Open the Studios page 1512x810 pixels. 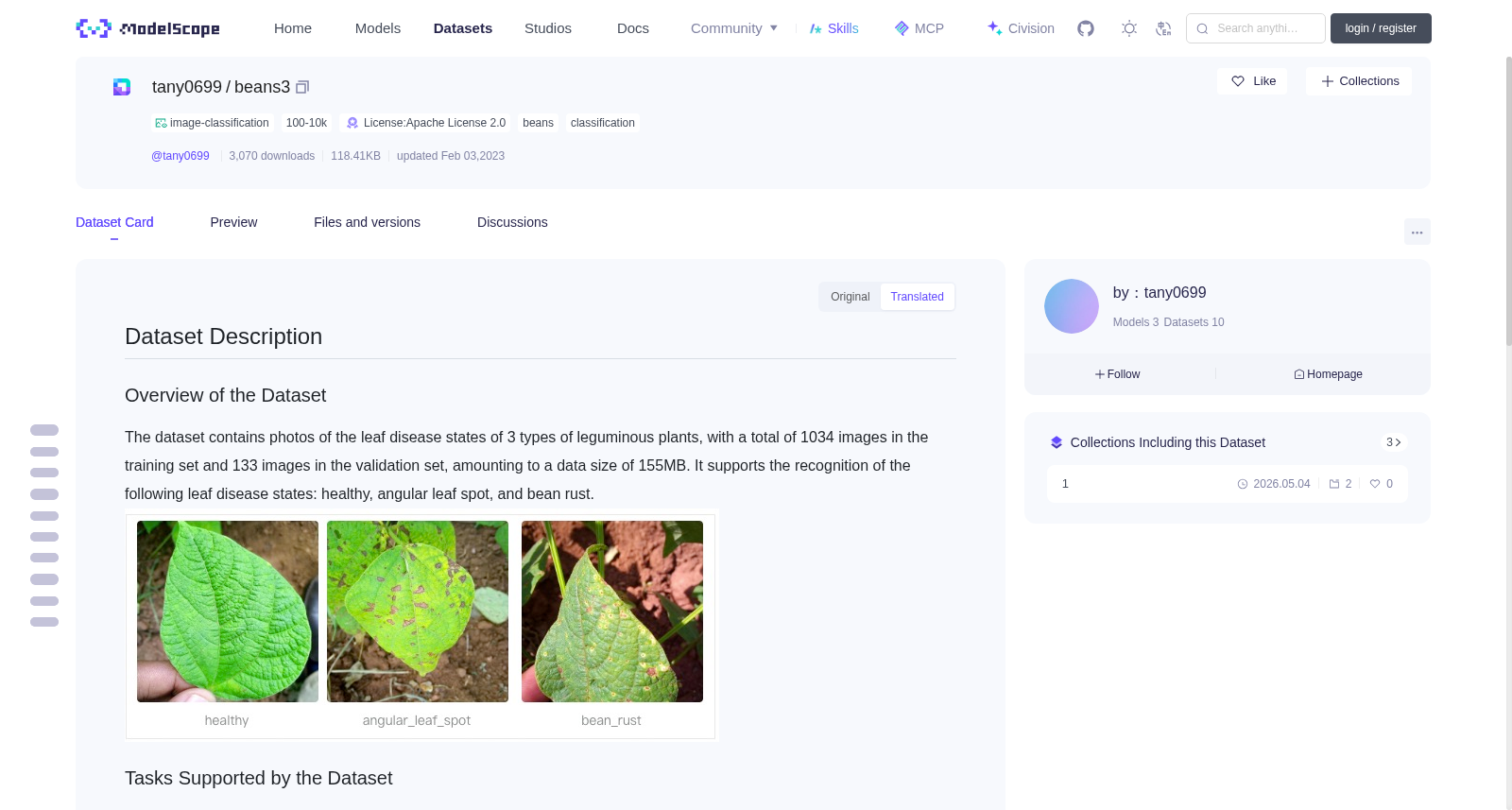[548, 28]
